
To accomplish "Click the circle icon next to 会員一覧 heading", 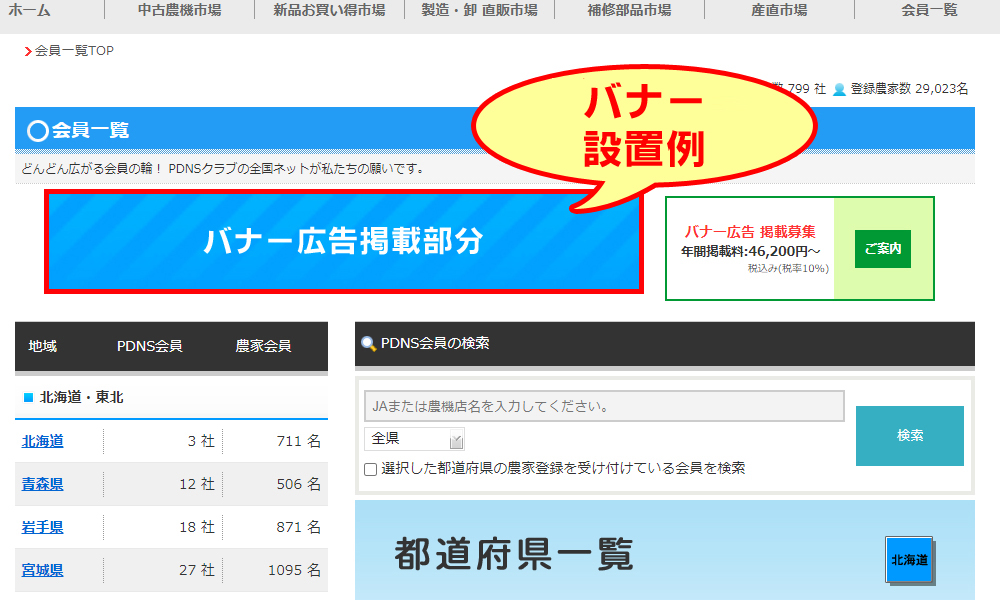I will point(38,130).
